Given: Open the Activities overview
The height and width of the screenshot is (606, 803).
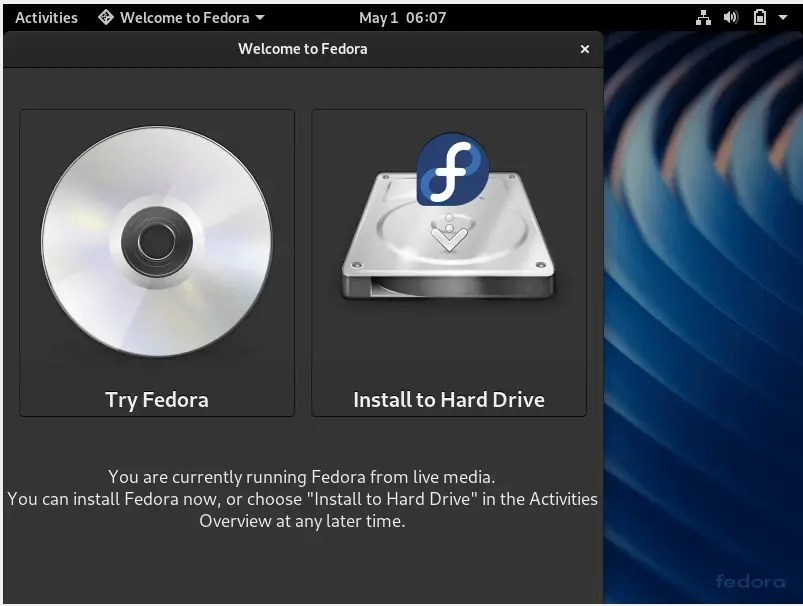Looking at the screenshot, I should 46,17.
